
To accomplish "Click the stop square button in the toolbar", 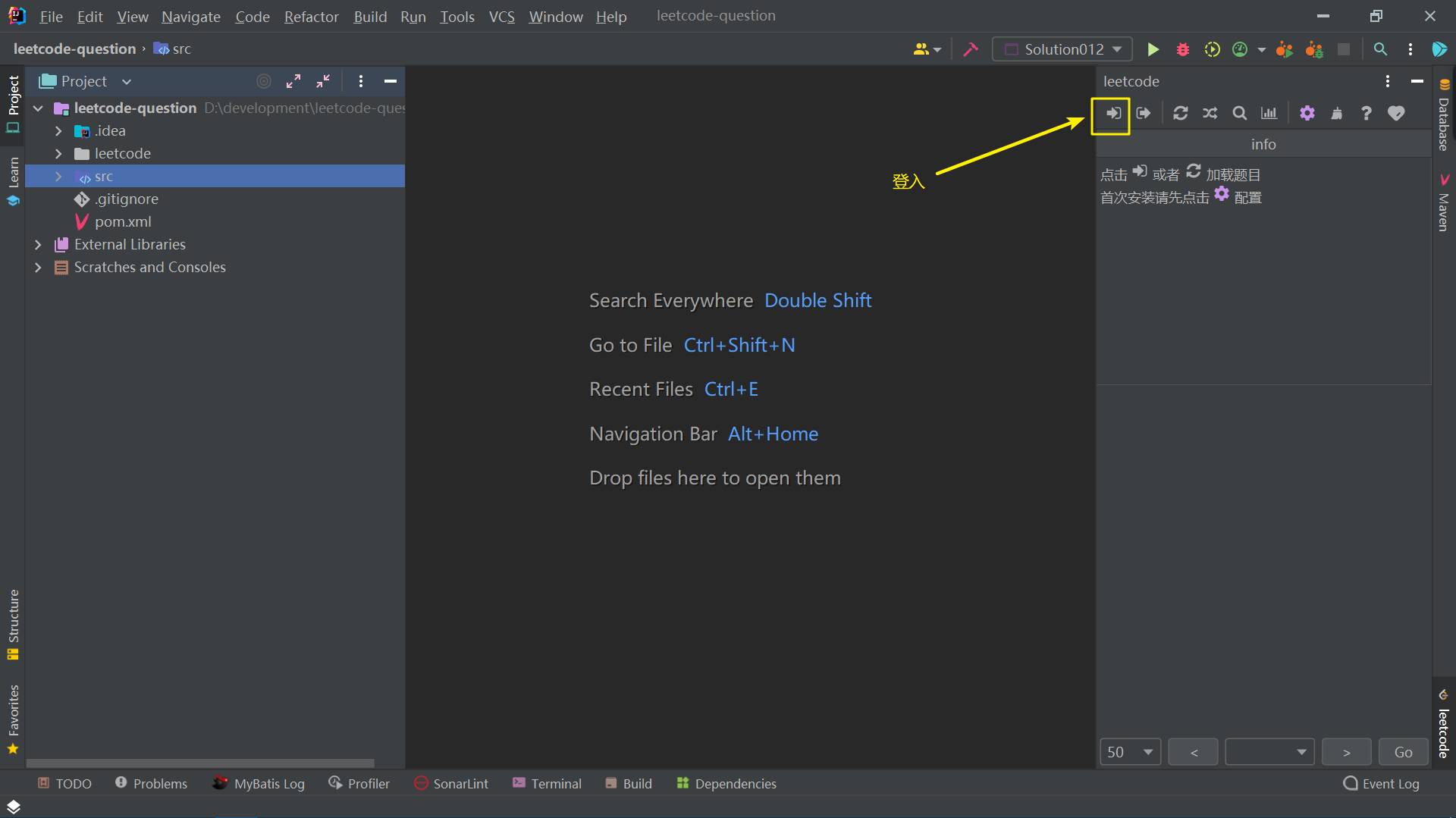I will coord(1344,49).
